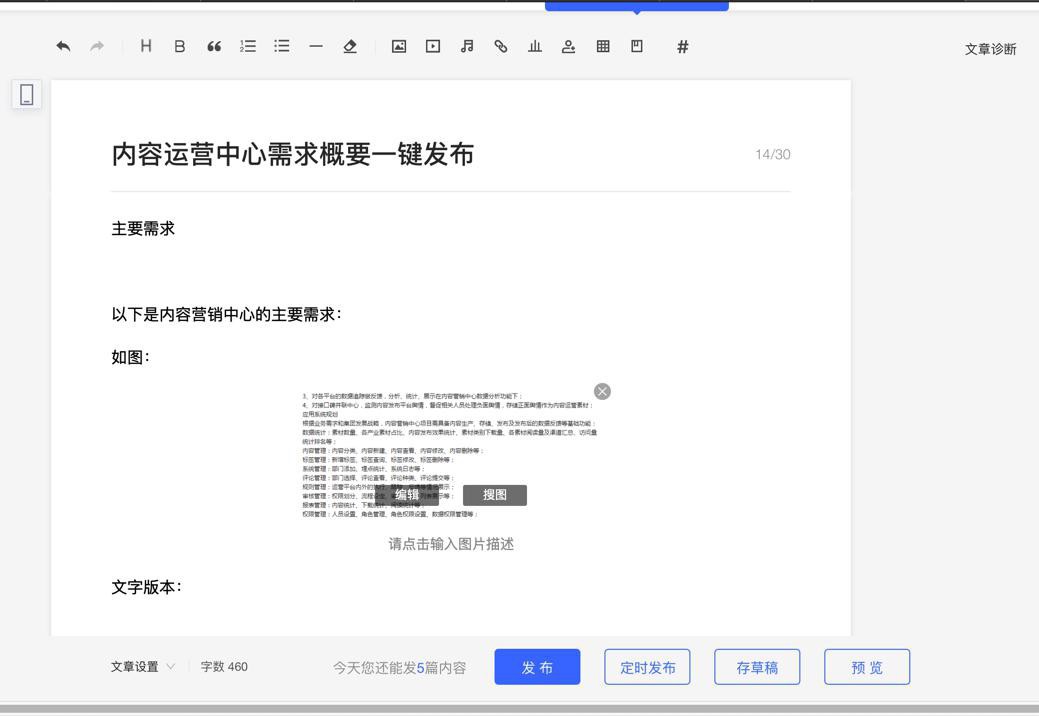
Task: Click the 主要需求 heading text
Action: (x=143, y=229)
